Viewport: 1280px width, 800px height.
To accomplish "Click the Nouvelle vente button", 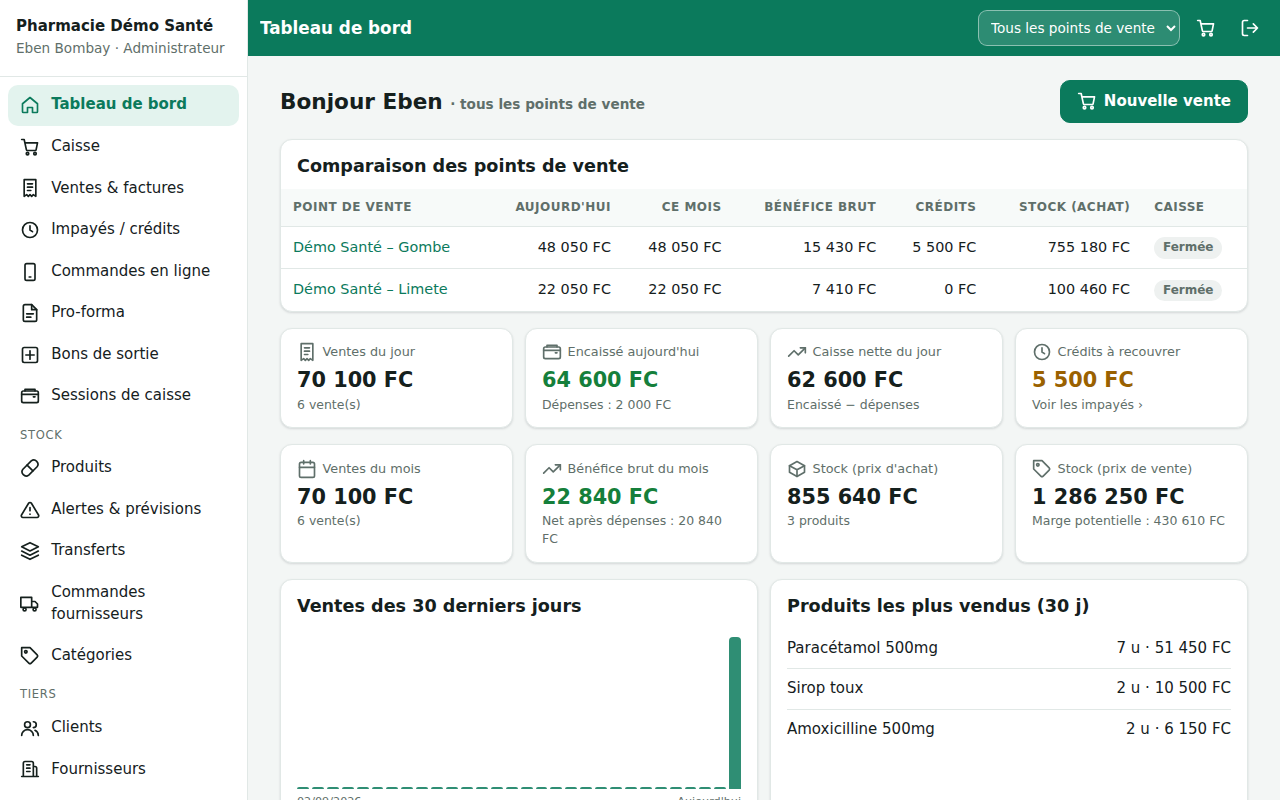I will (1154, 101).
